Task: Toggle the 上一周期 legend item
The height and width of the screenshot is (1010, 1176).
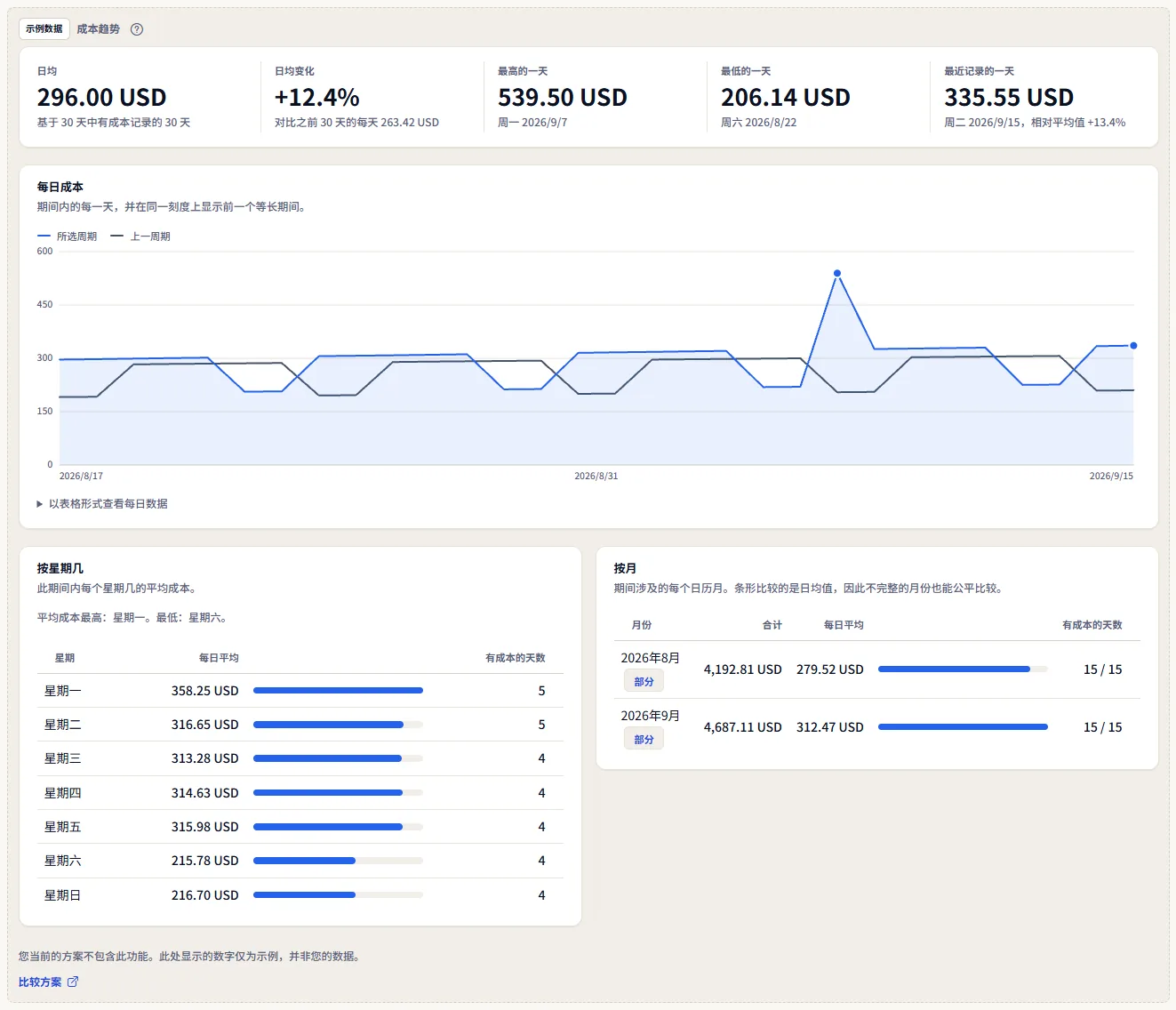Action: click(140, 236)
